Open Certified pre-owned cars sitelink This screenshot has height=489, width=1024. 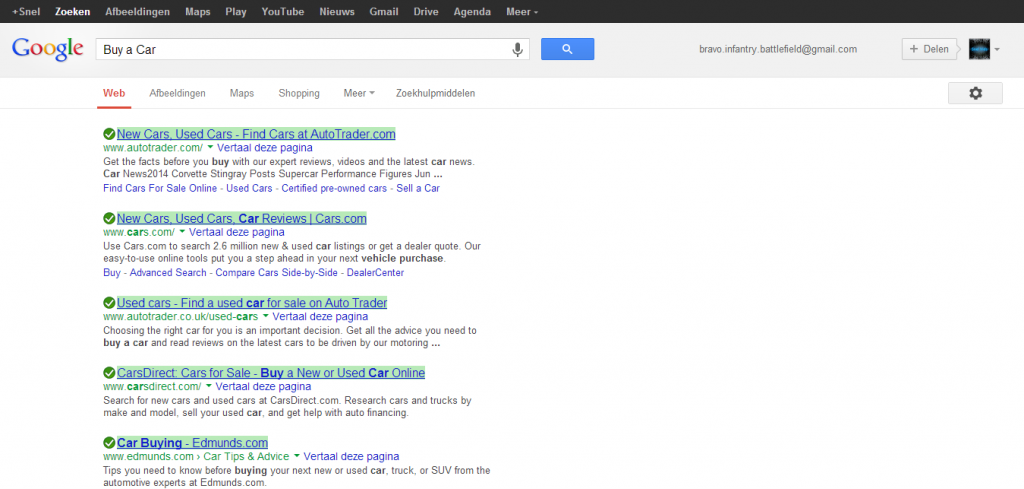click(334, 188)
